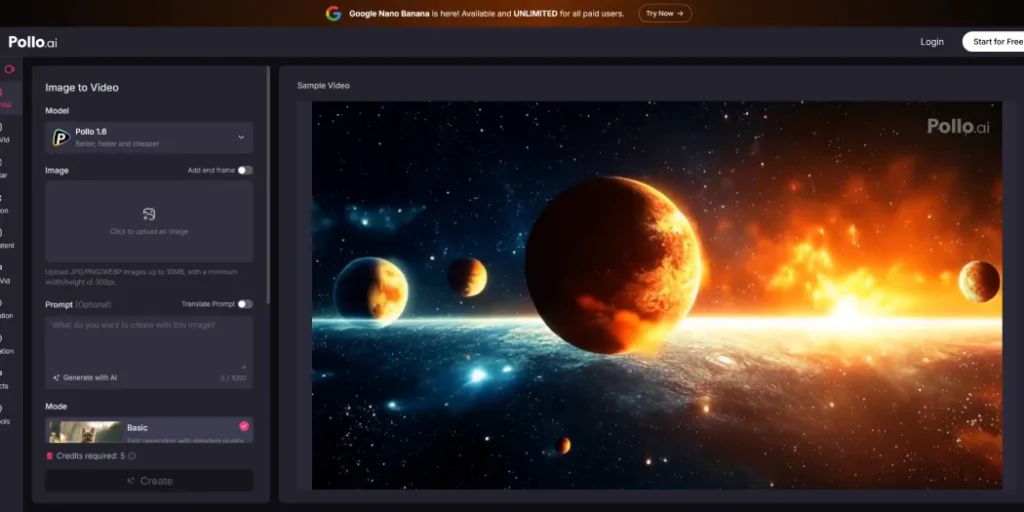Expand the Model dropdown chevron
This screenshot has width=1024, height=512.
[241, 137]
